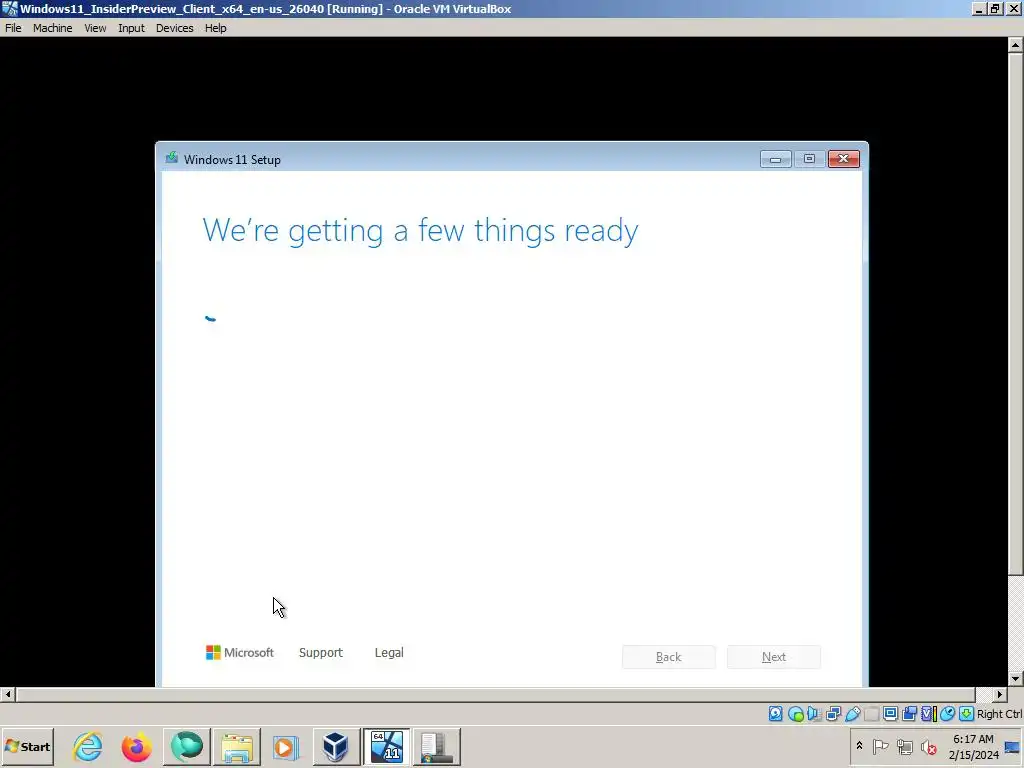Click the vertical scrollbar thumb
1024x768 pixels.
click(x=1016, y=313)
